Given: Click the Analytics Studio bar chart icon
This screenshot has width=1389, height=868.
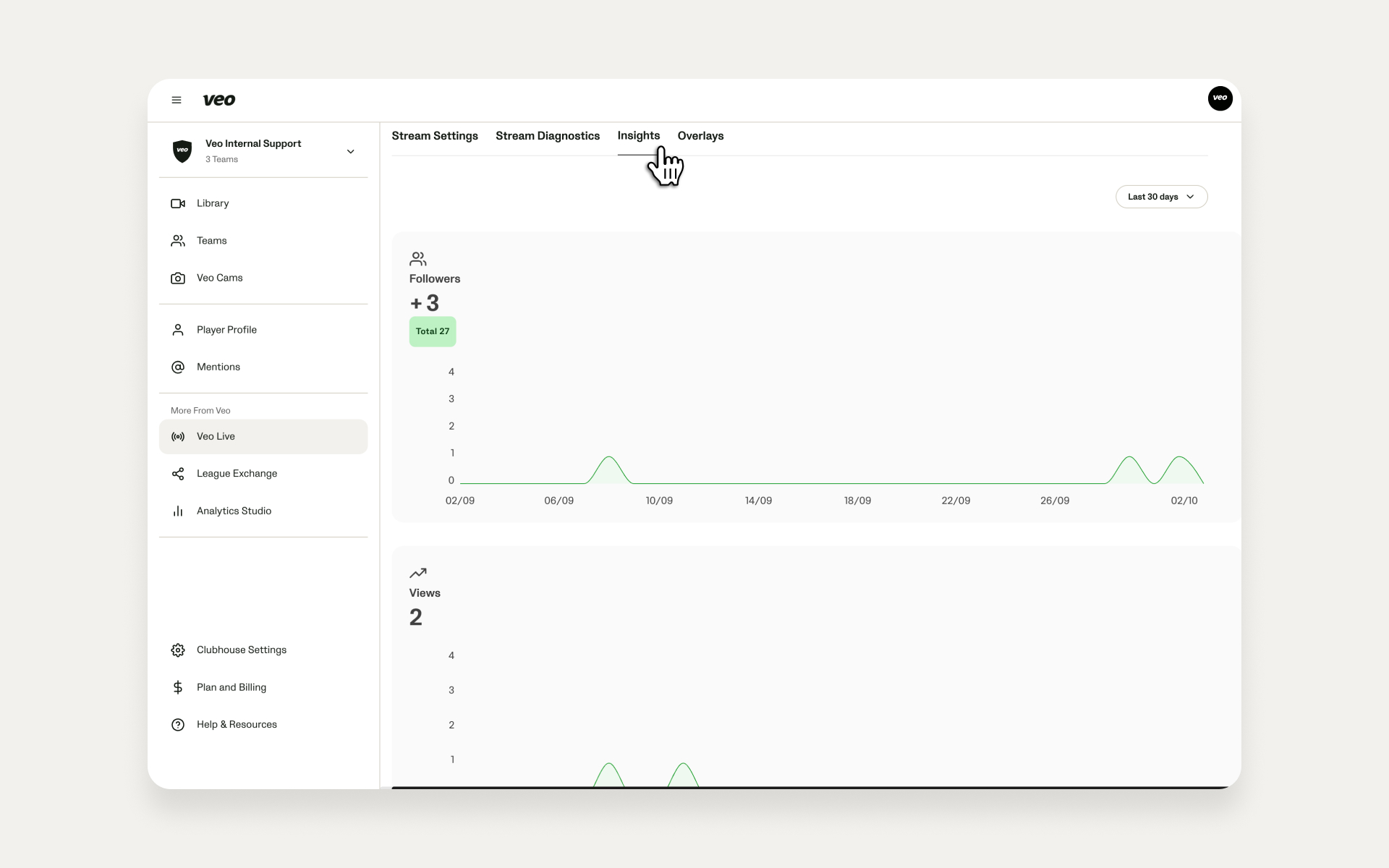Looking at the screenshot, I should (178, 511).
